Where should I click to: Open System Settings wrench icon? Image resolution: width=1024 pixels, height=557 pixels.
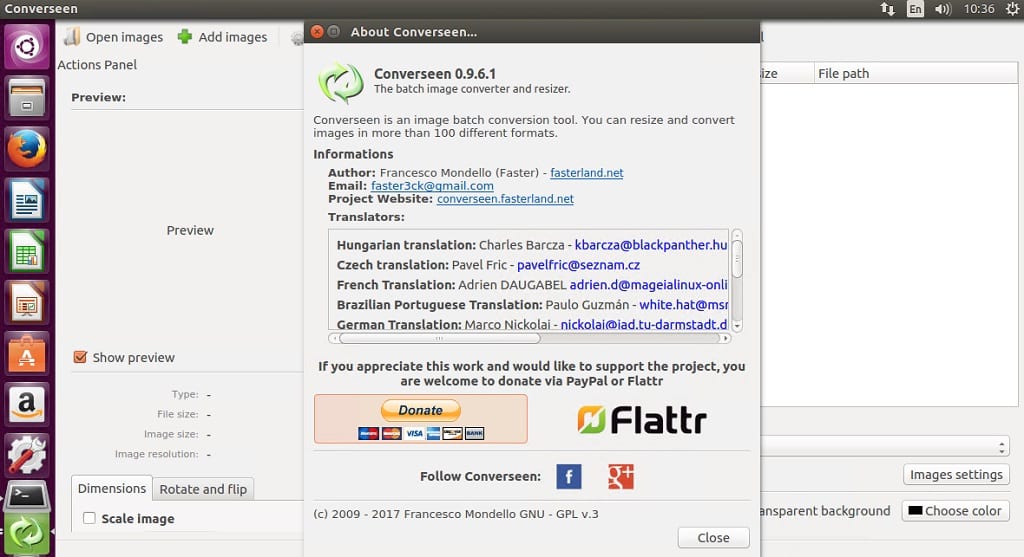click(27, 456)
